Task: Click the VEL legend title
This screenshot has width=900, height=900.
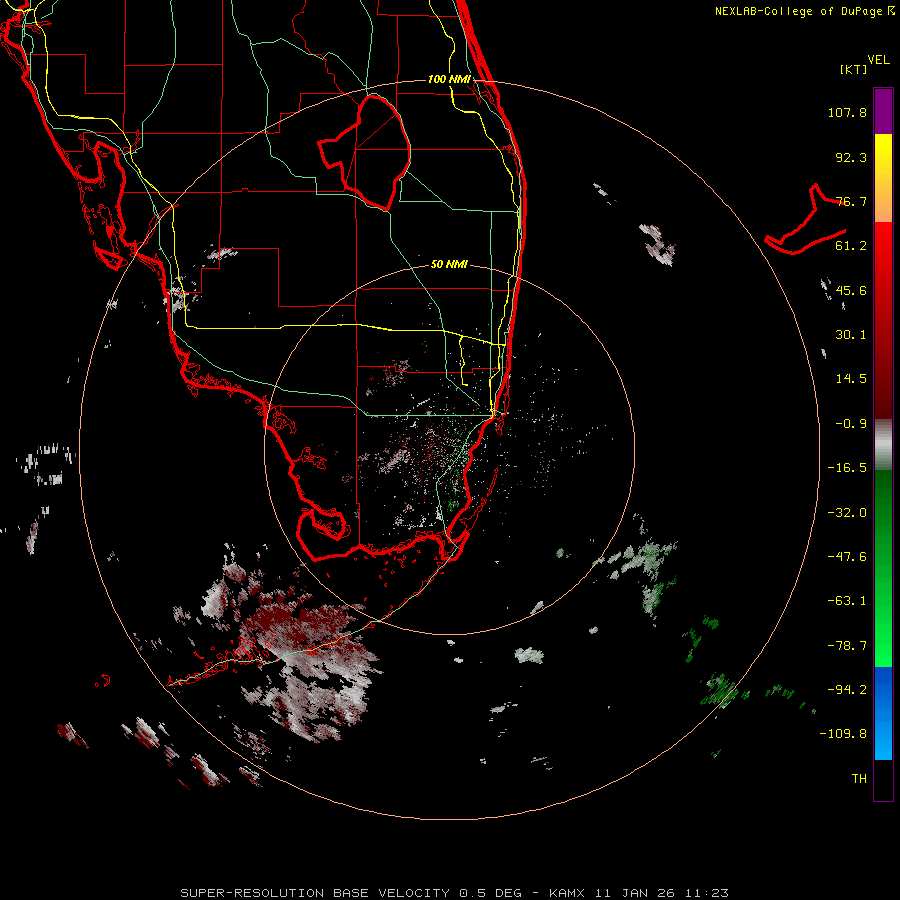Action: point(878,60)
